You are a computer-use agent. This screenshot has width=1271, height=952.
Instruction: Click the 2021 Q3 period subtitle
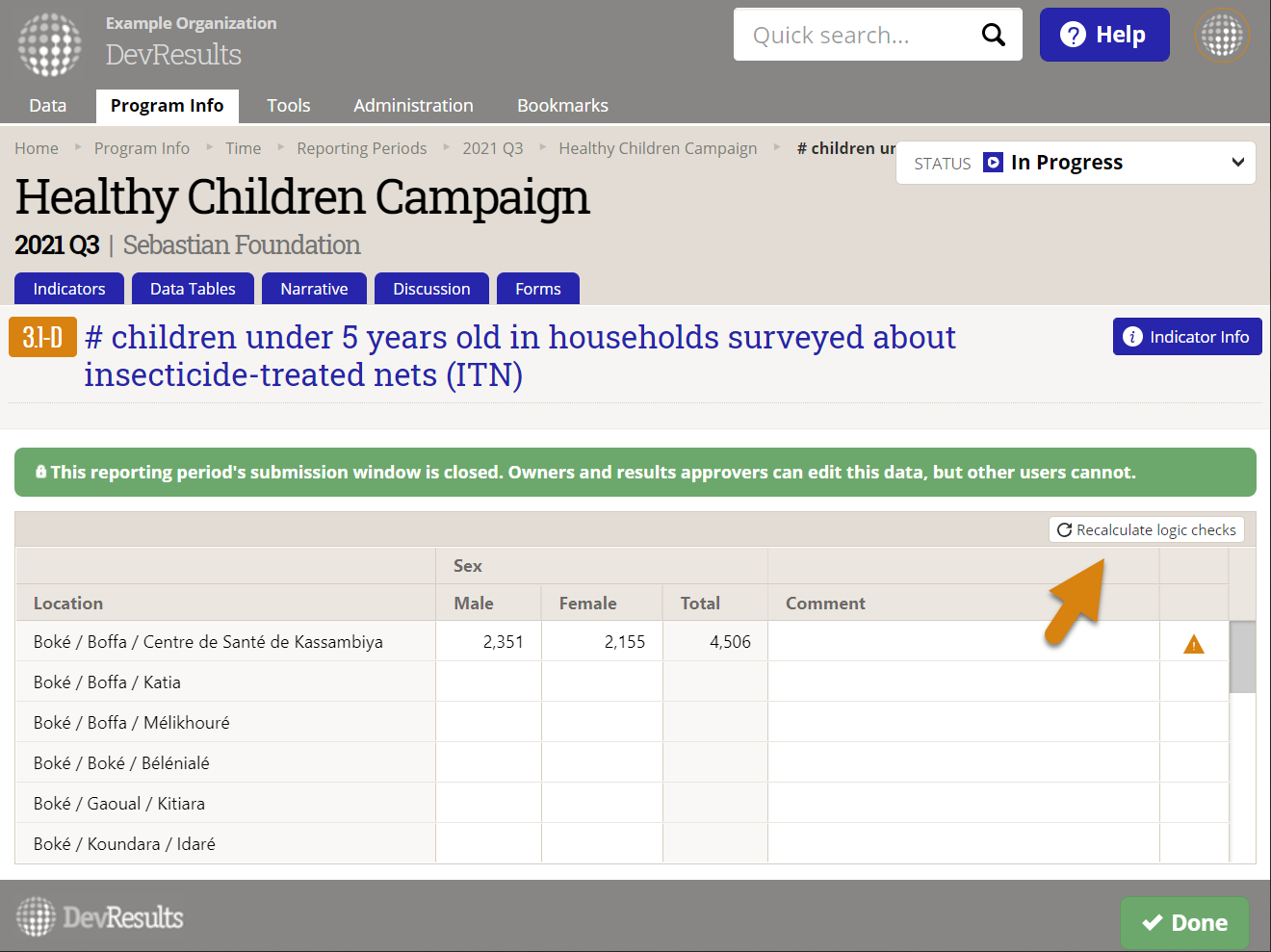[57, 245]
